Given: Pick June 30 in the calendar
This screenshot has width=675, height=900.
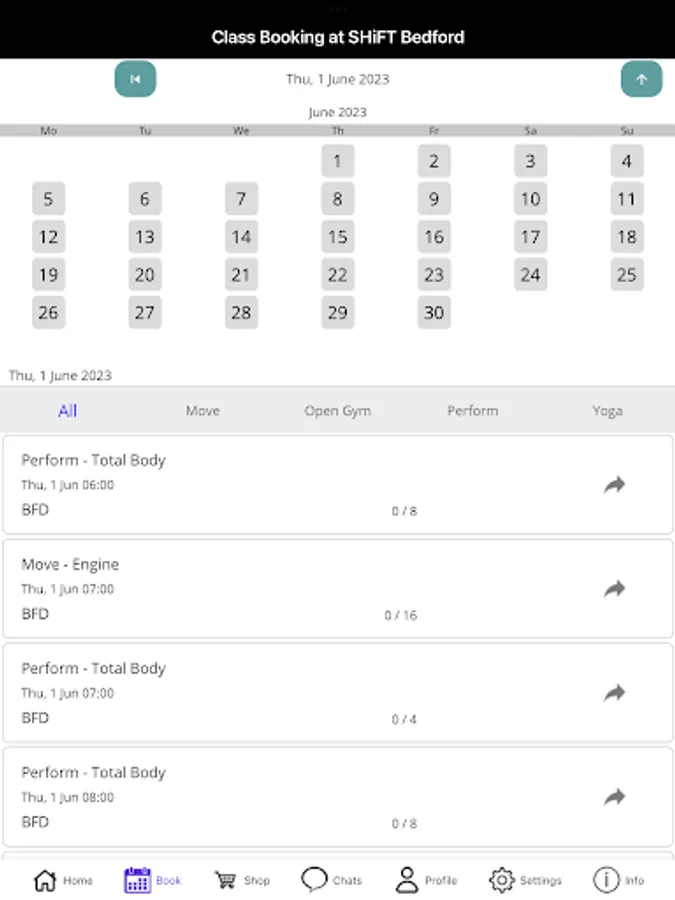Looking at the screenshot, I should pyautogui.click(x=434, y=313).
